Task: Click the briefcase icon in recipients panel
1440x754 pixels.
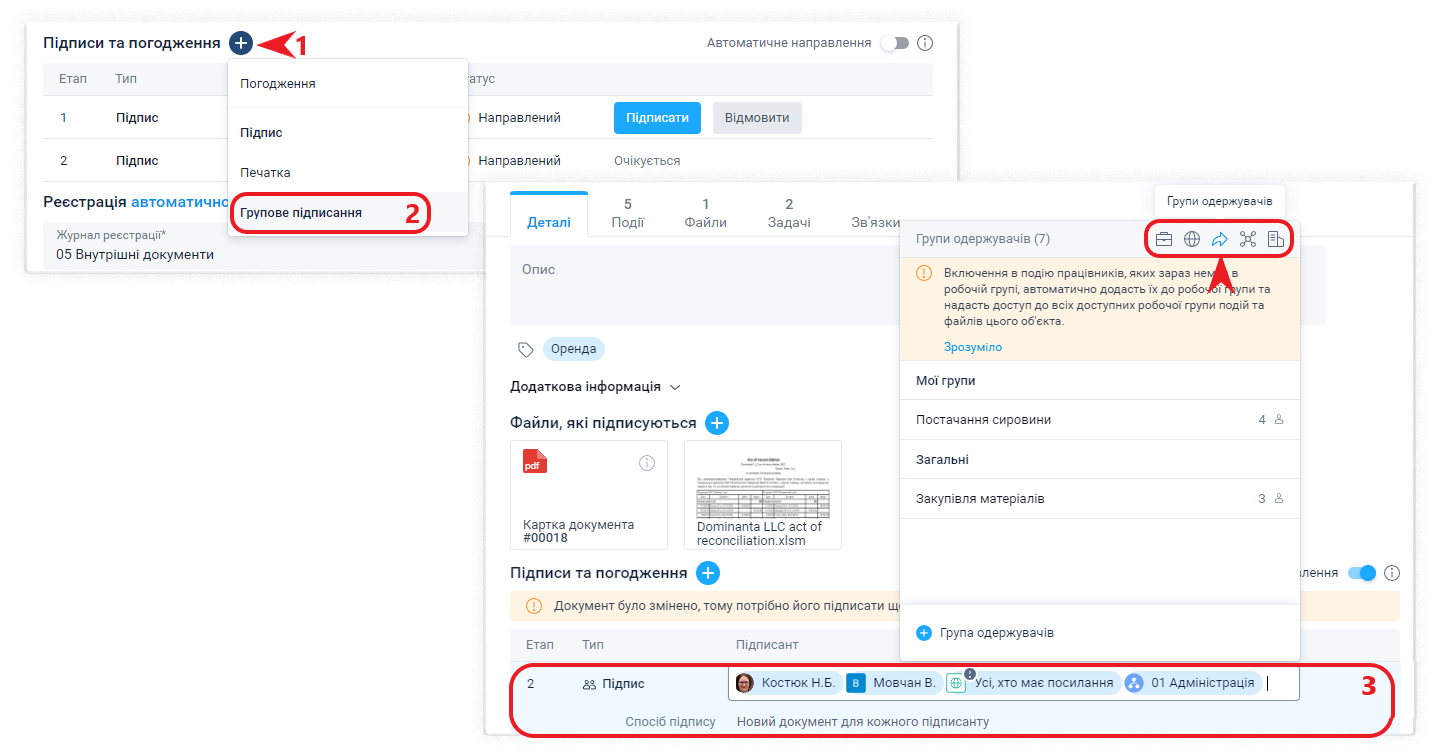Action: pyautogui.click(x=1164, y=239)
